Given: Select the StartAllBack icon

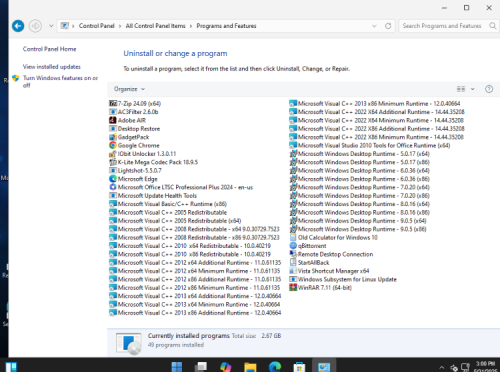Looking at the screenshot, I should tap(293, 262).
